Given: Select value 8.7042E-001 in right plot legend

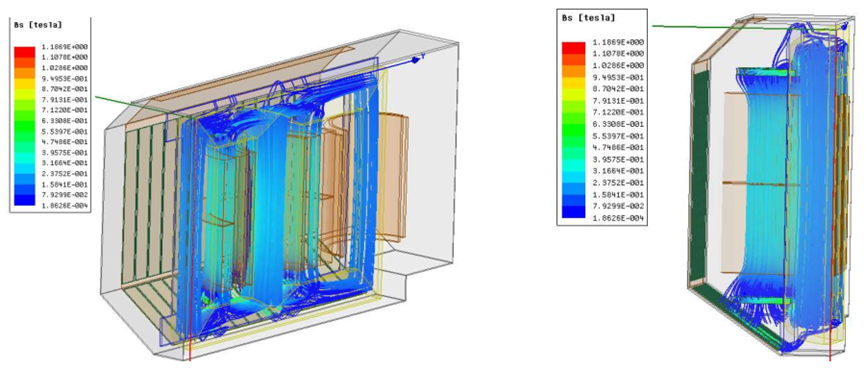Looking at the screenshot, I should coord(618,89).
